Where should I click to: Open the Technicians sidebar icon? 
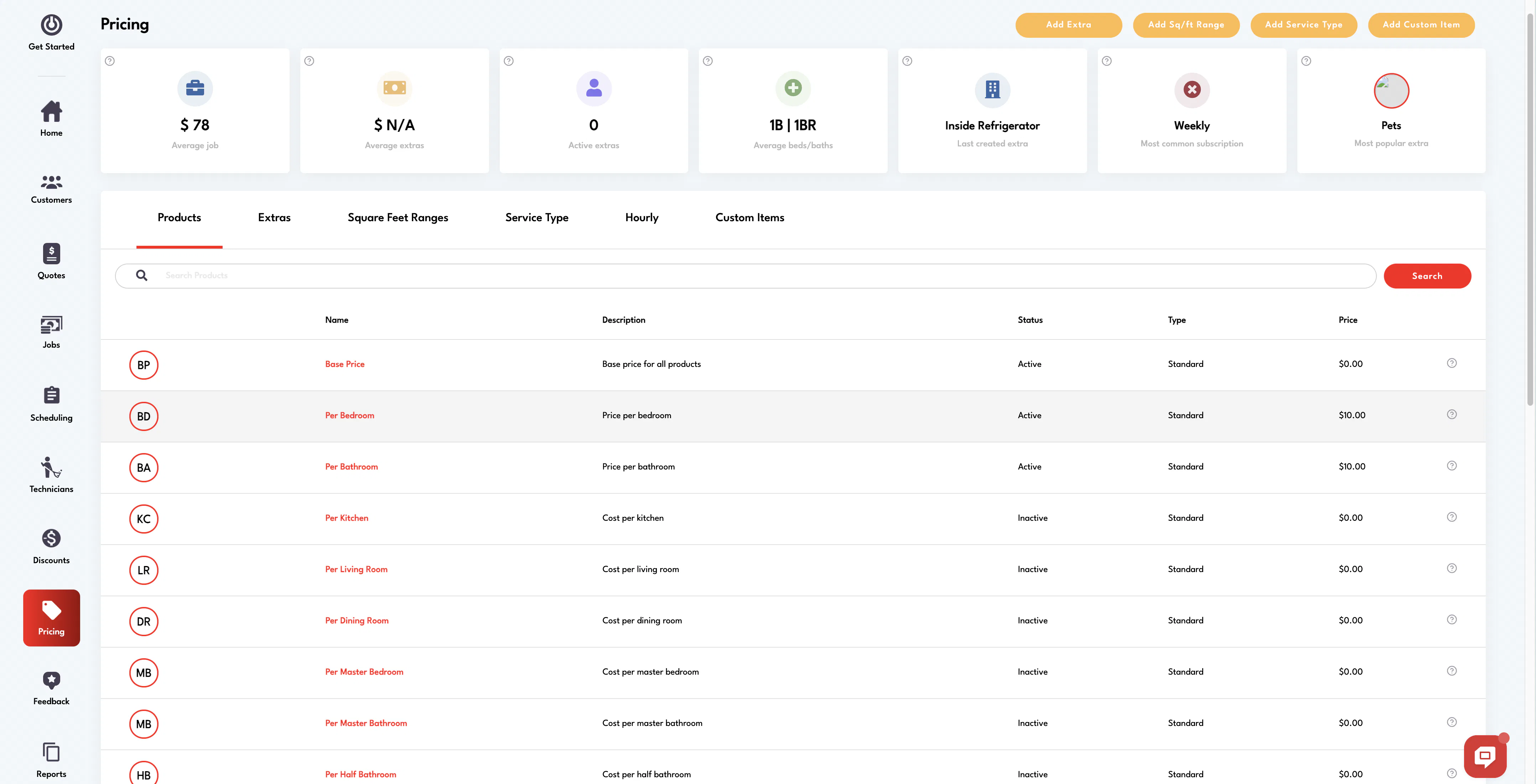[51, 467]
